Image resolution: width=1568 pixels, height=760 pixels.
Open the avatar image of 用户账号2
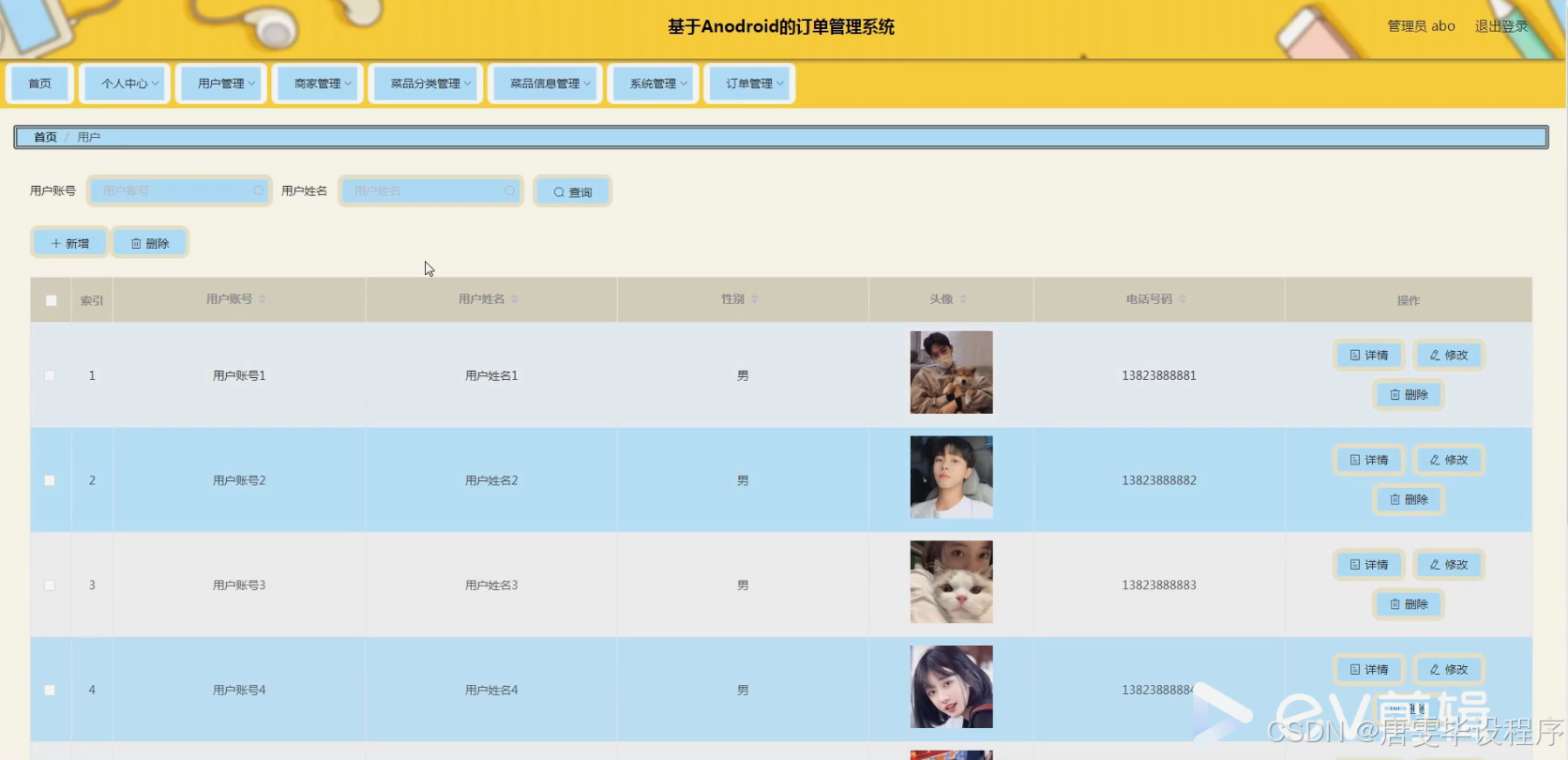951,478
